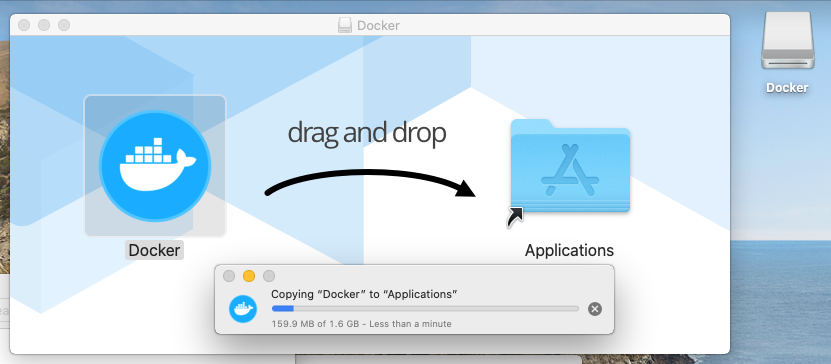Viewport: 831px width, 364px height.
Task: Click the Docker desktop volume label
Action: click(787, 88)
